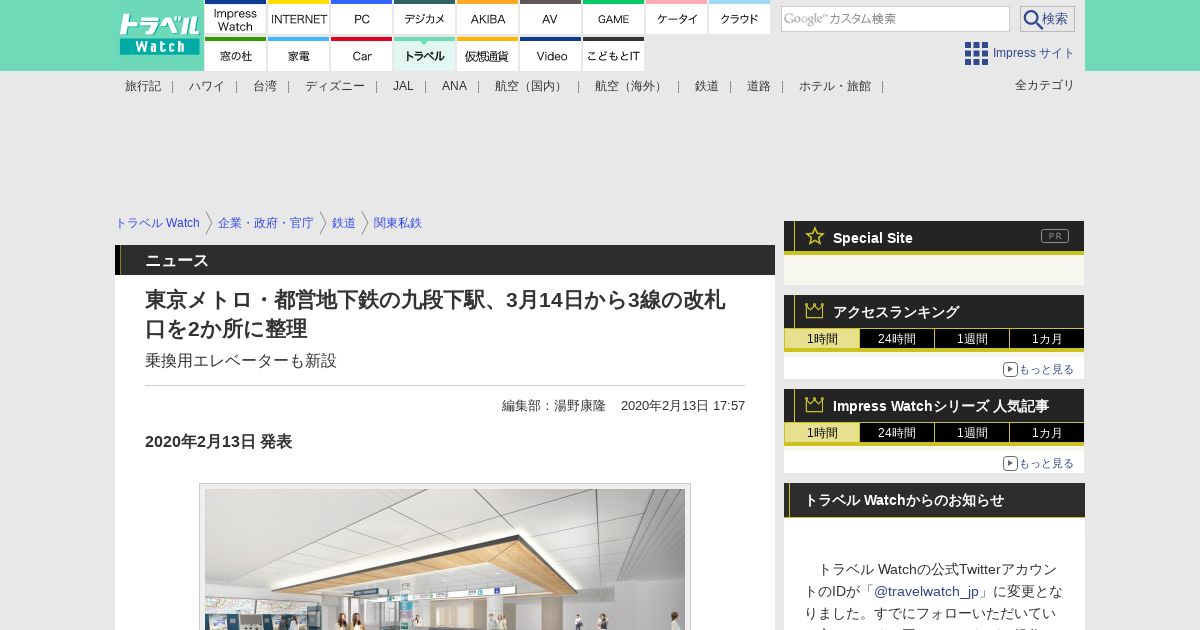Open the Car Watch tab
The width and height of the screenshot is (1200, 630).
tap(362, 55)
